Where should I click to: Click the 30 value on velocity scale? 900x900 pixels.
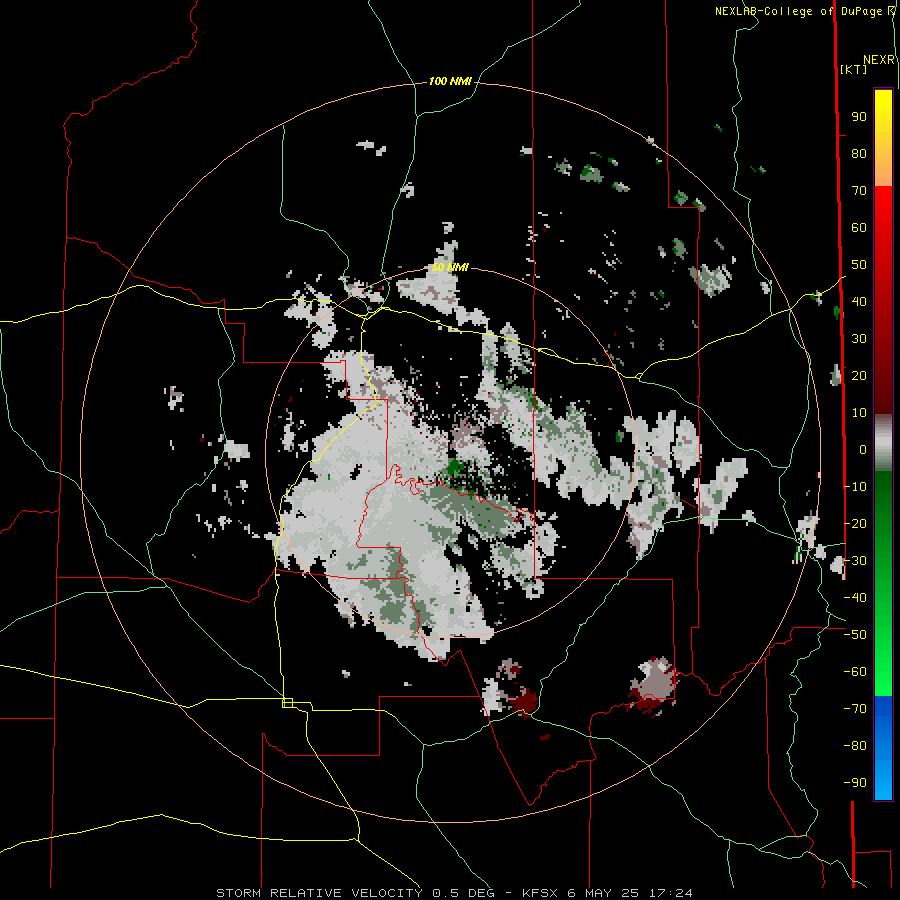859,339
